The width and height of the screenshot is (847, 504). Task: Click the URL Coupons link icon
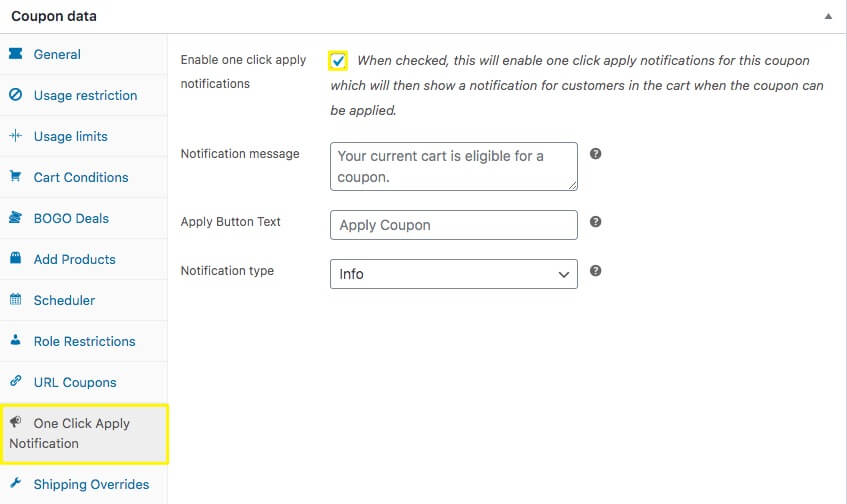point(15,382)
